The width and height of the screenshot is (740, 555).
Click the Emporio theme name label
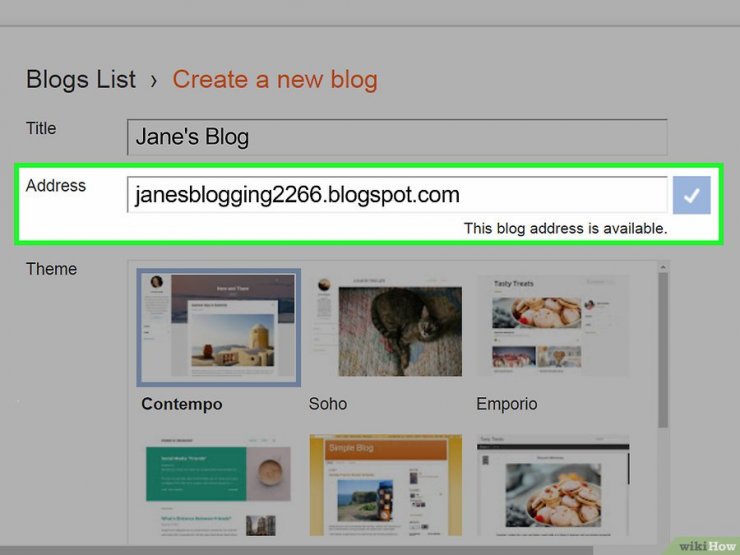506,404
